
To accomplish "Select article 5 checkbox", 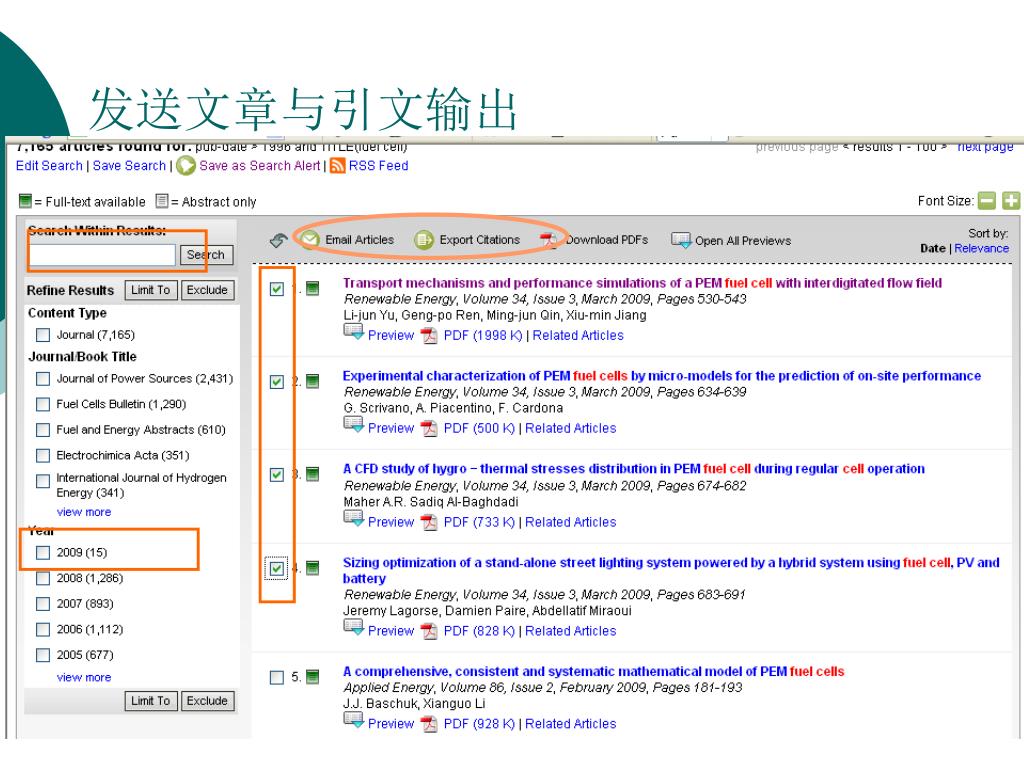I will (x=278, y=678).
